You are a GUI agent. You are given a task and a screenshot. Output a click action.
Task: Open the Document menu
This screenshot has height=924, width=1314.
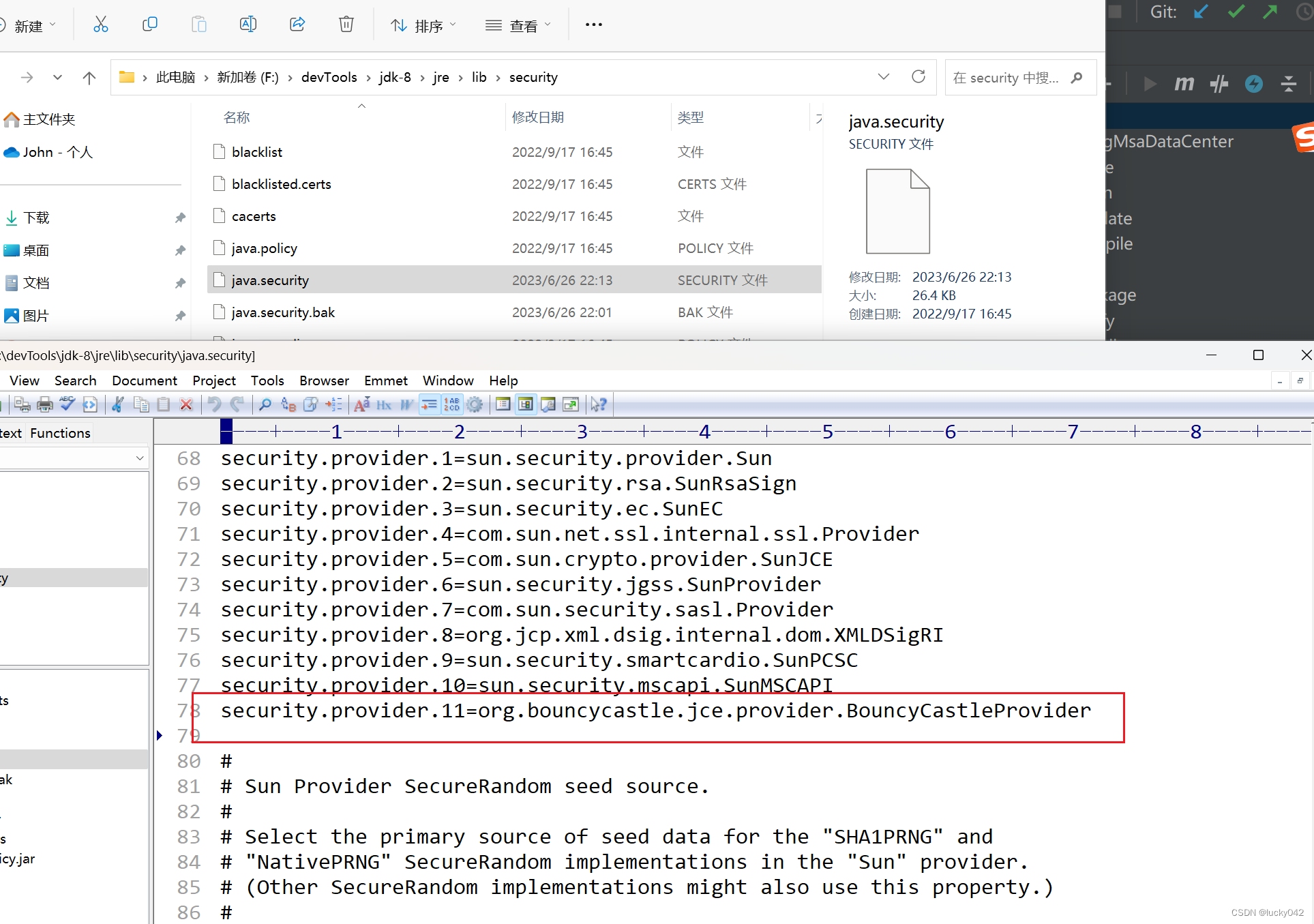click(x=145, y=381)
